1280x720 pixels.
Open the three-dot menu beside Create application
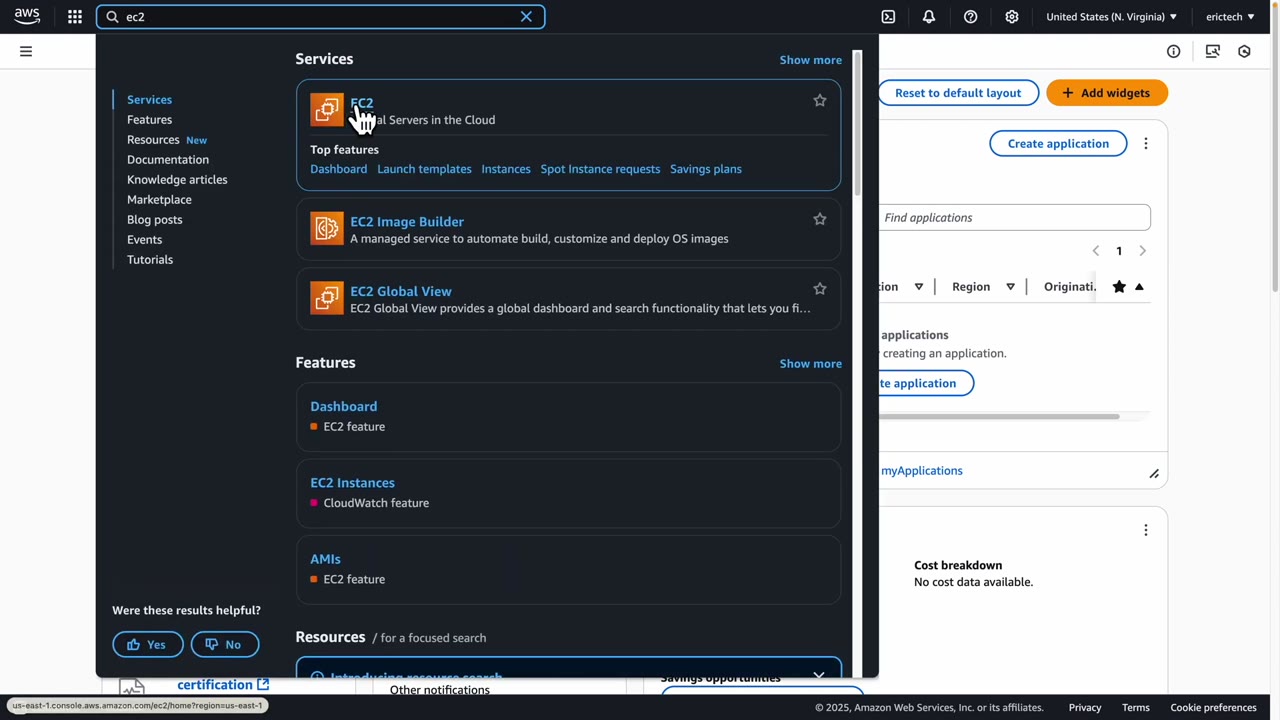coord(1146,144)
